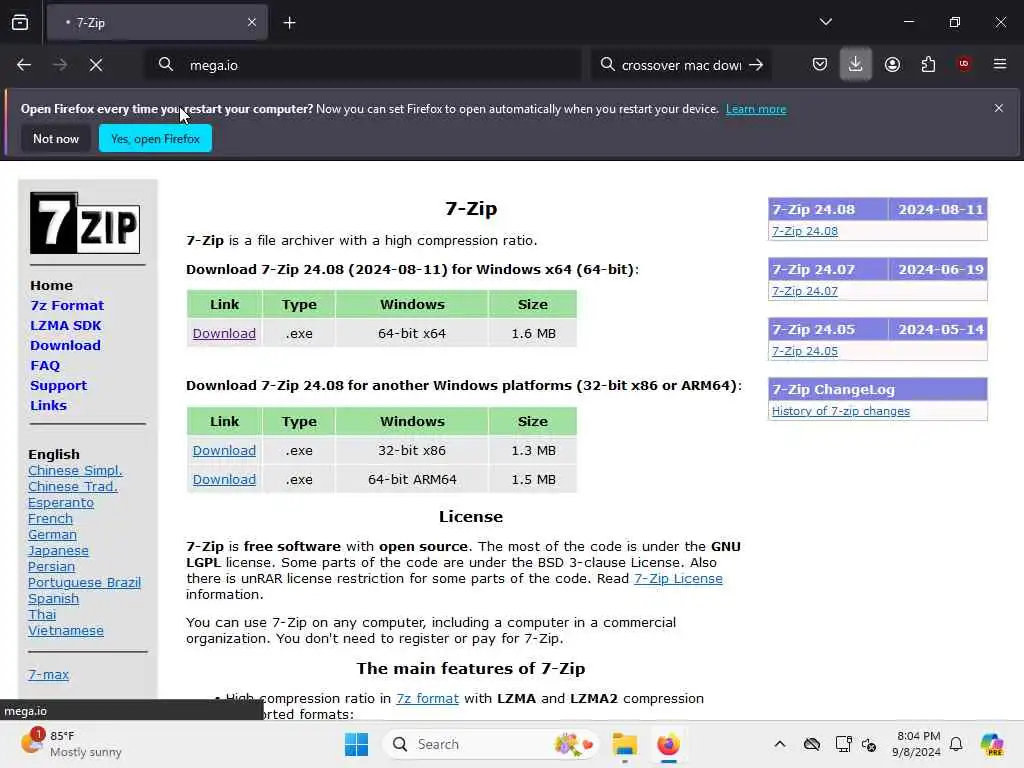Screen dimensions: 1024x768
Task: Open History of 7-zip changes link
Action: coord(840,411)
